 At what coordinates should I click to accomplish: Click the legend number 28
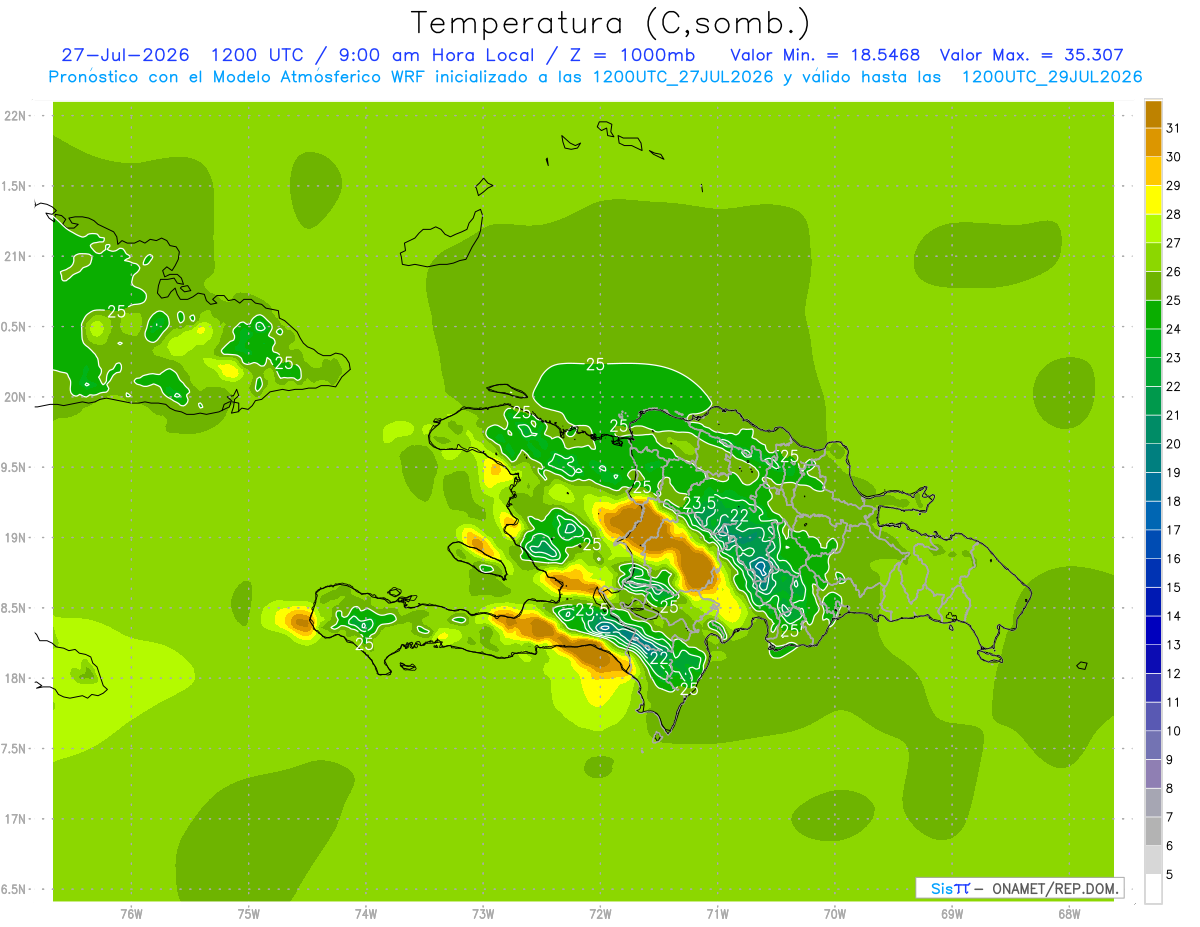point(1173,214)
